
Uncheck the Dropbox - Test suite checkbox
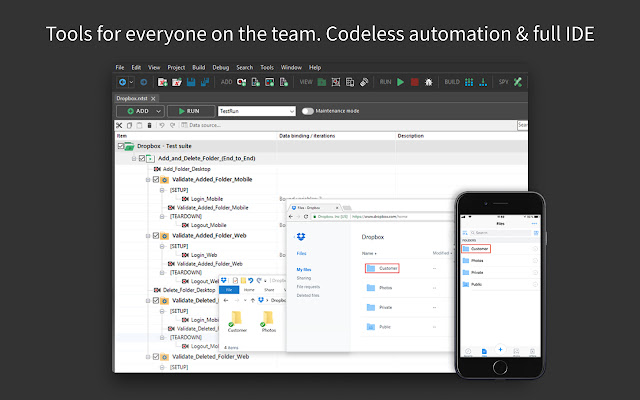(x=121, y=146)
